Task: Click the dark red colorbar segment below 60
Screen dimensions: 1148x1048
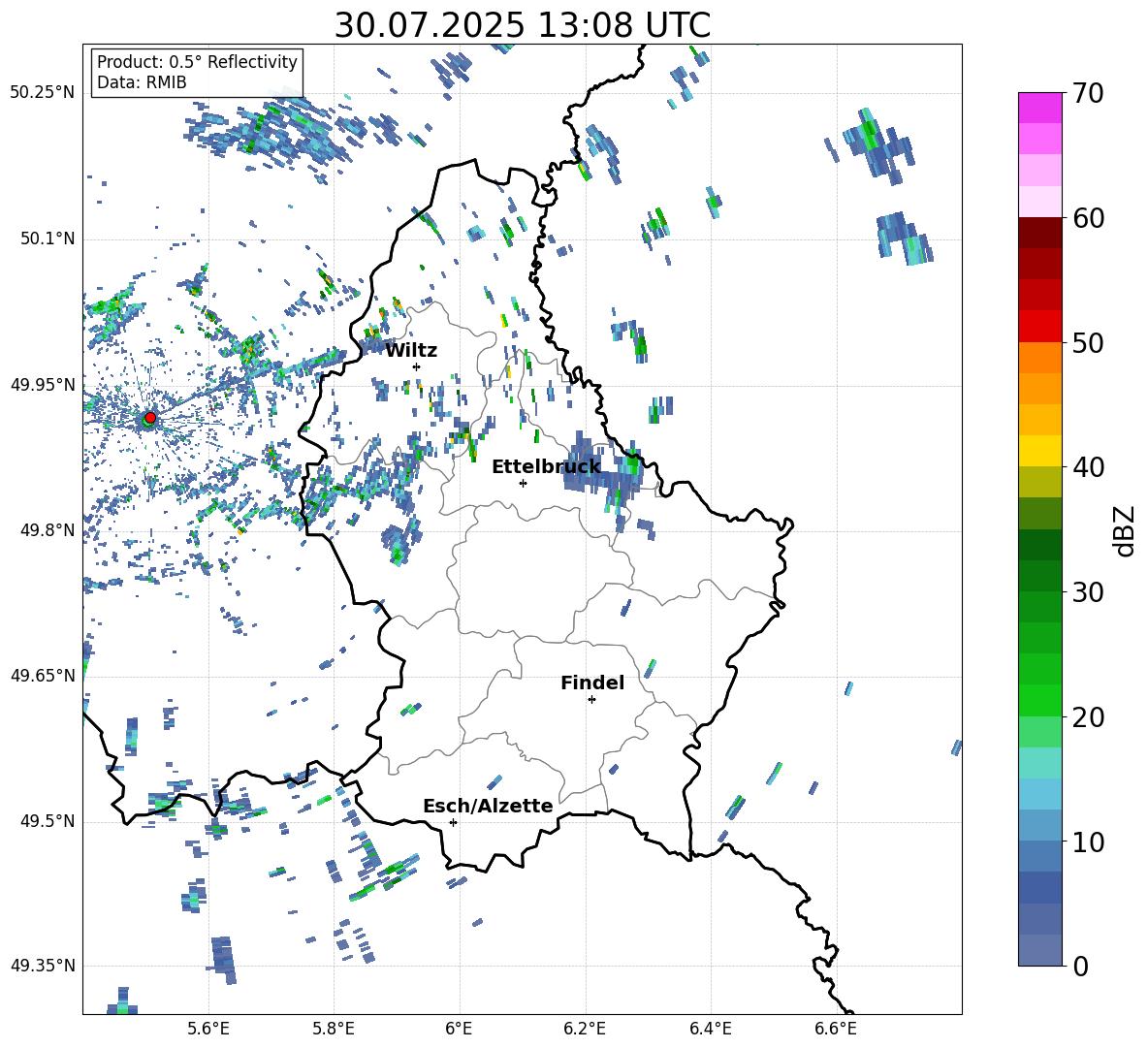Action: (1039, 233)
